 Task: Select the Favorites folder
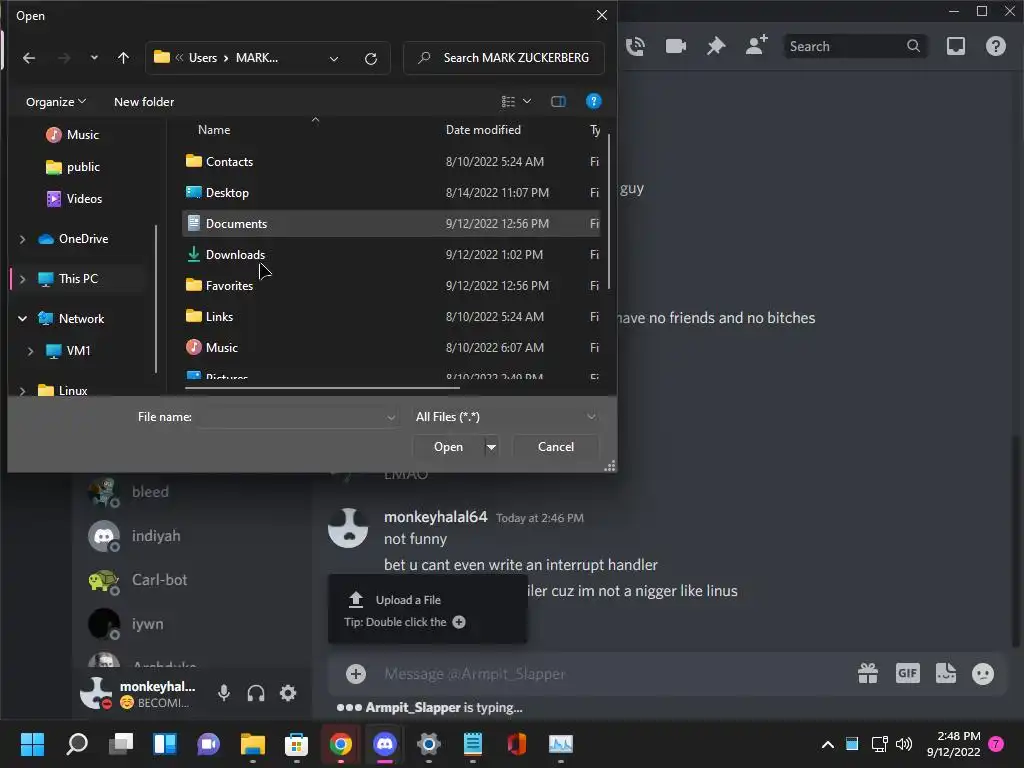391,285
